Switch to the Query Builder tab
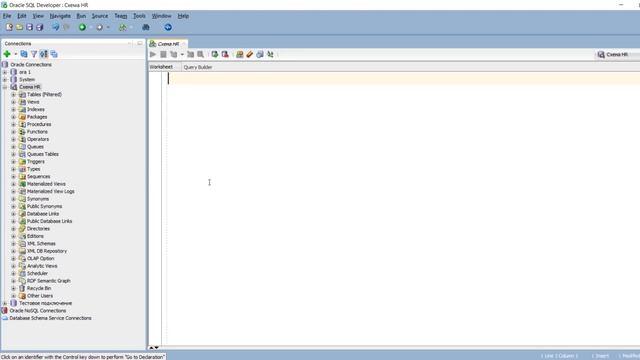Viewport: 640px width, 360px height. tap(198, 67)
